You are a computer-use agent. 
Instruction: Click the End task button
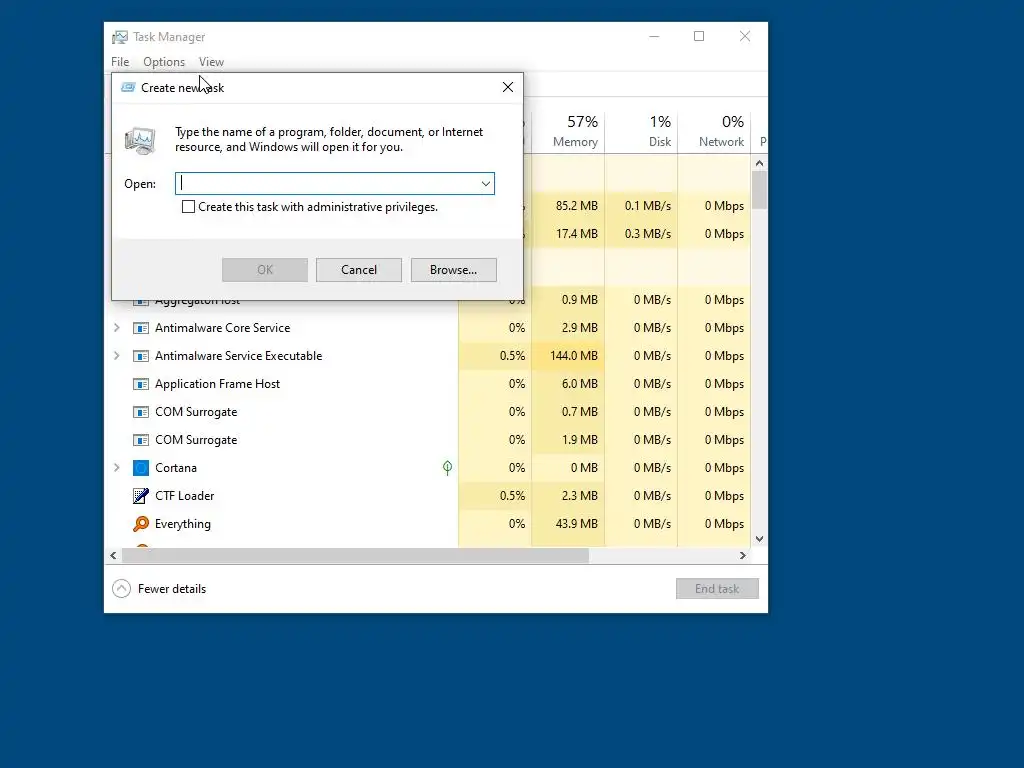tap(717, 589)
